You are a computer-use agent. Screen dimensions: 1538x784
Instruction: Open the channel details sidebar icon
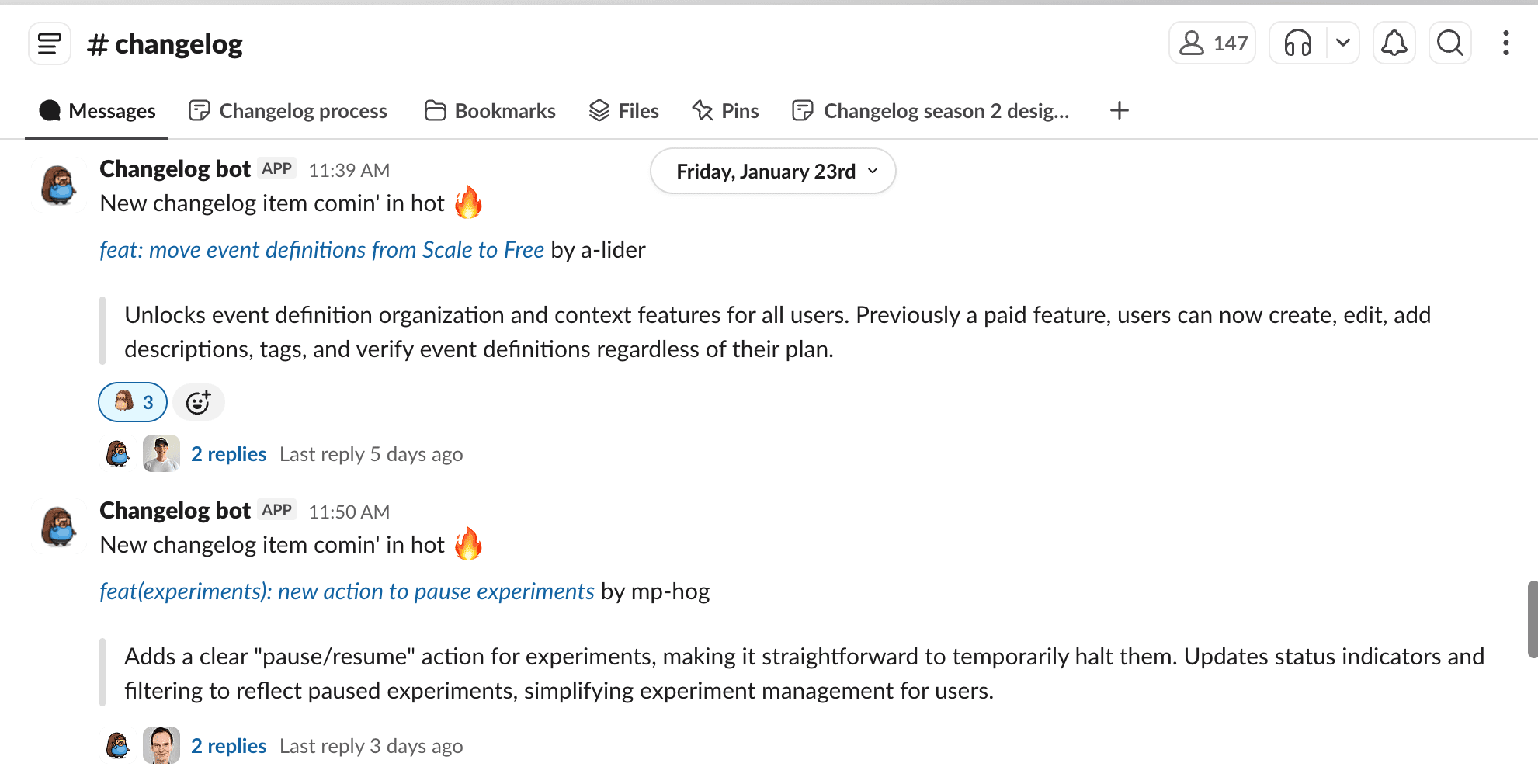[x=48, y=43]
